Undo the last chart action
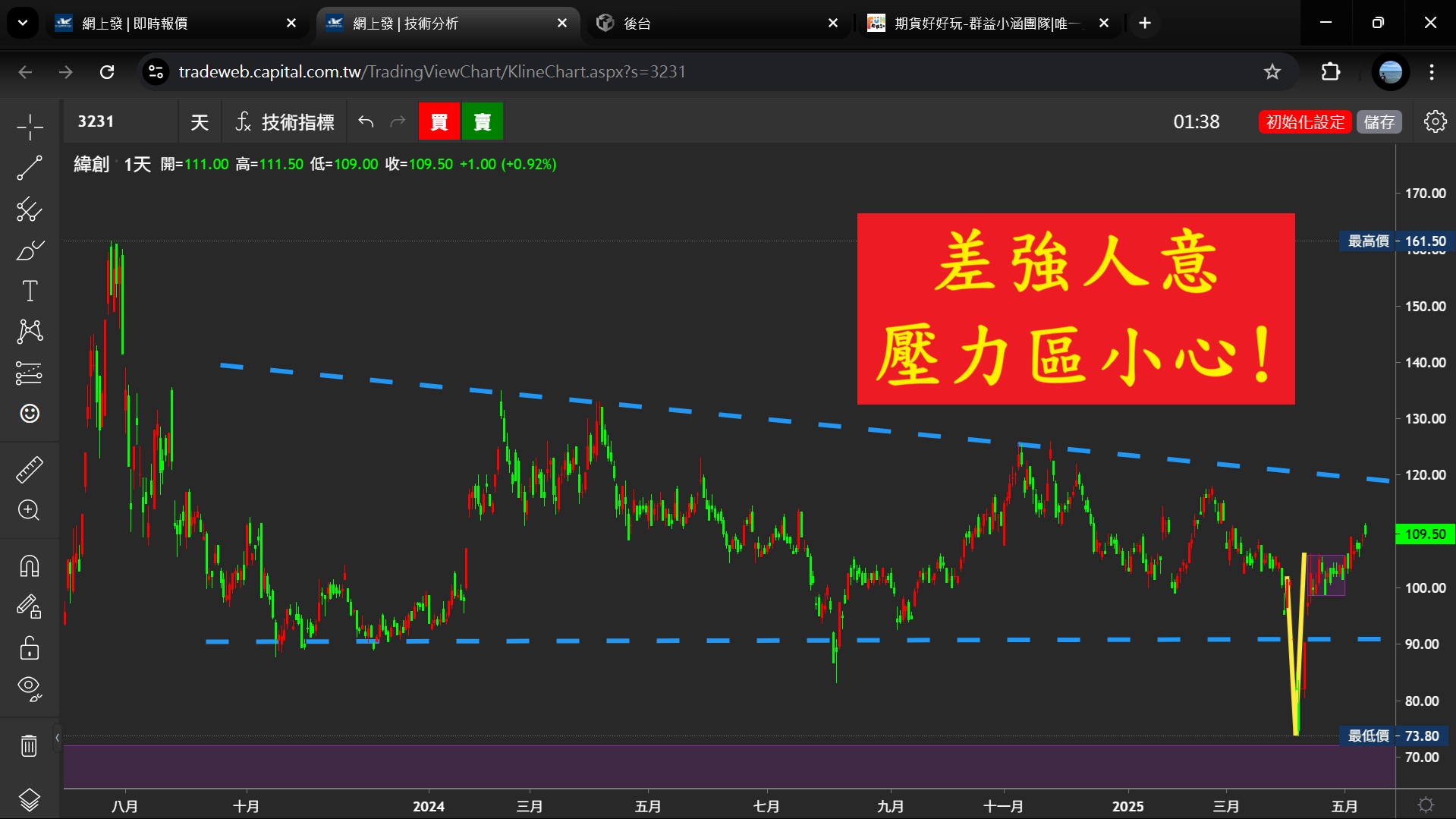The height and width of the screenshot is (819, 1456). [x=366, y=121]
